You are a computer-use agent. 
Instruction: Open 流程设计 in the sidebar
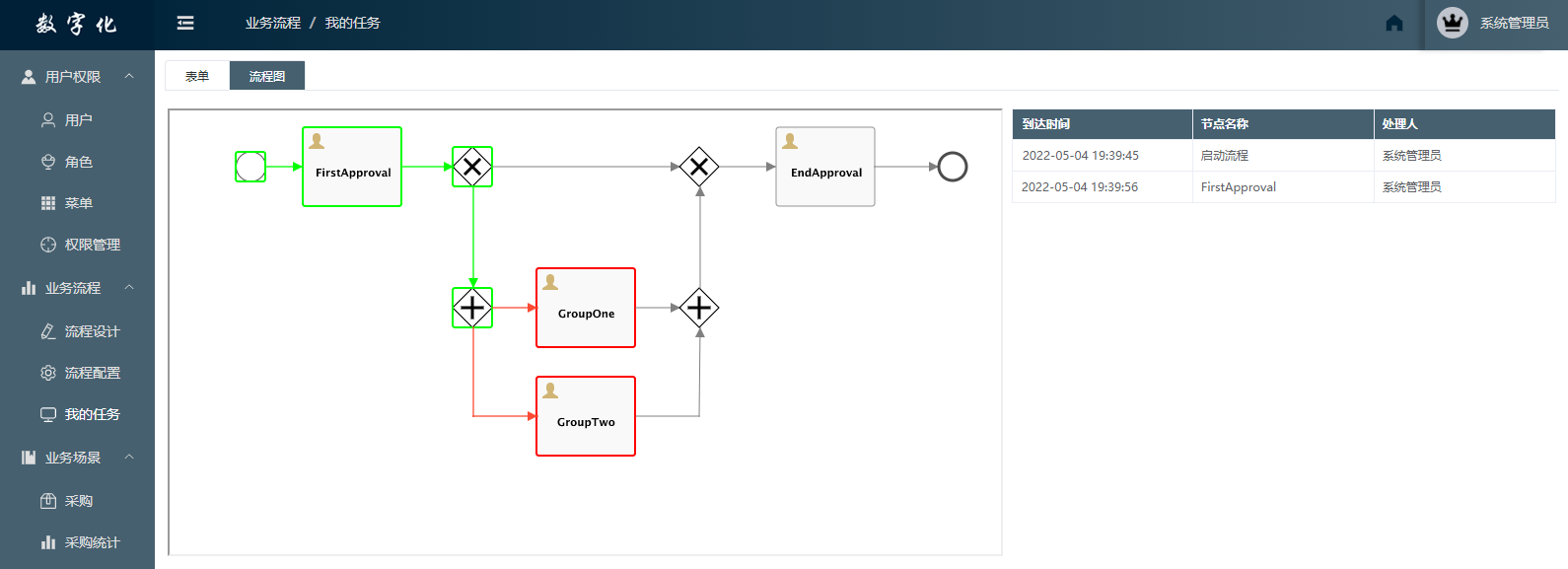click(x=92, y=331)
